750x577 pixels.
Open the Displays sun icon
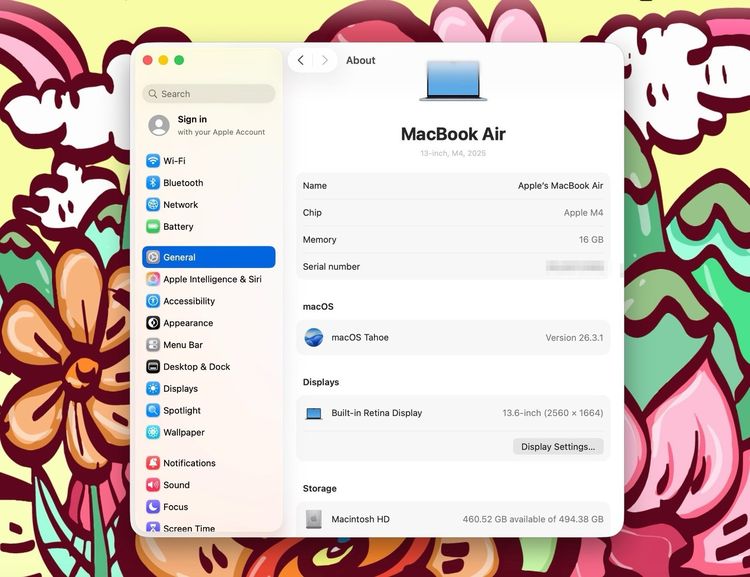[x=153, y=388]
